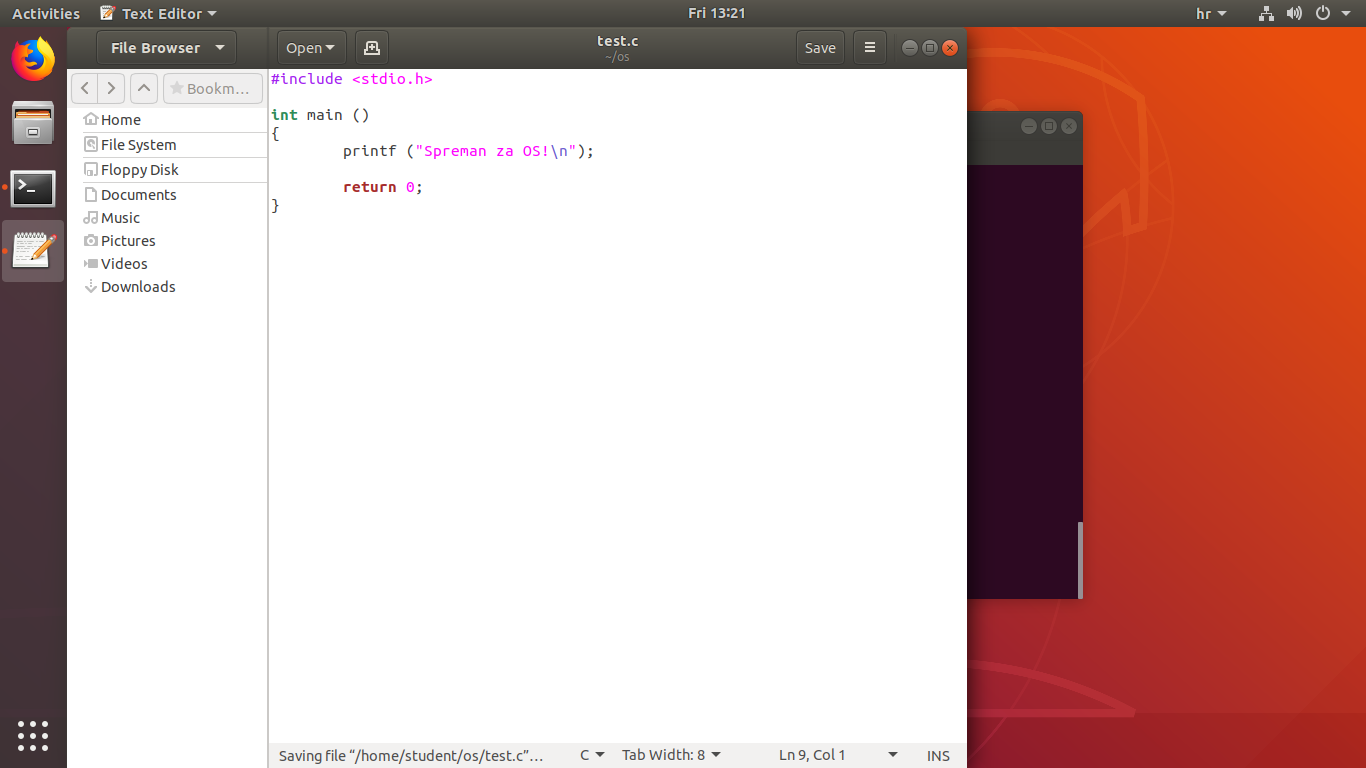Place cursor in the printf "Spreman za OS!" line
1366x768 pixels.
[x=468, y=151]
